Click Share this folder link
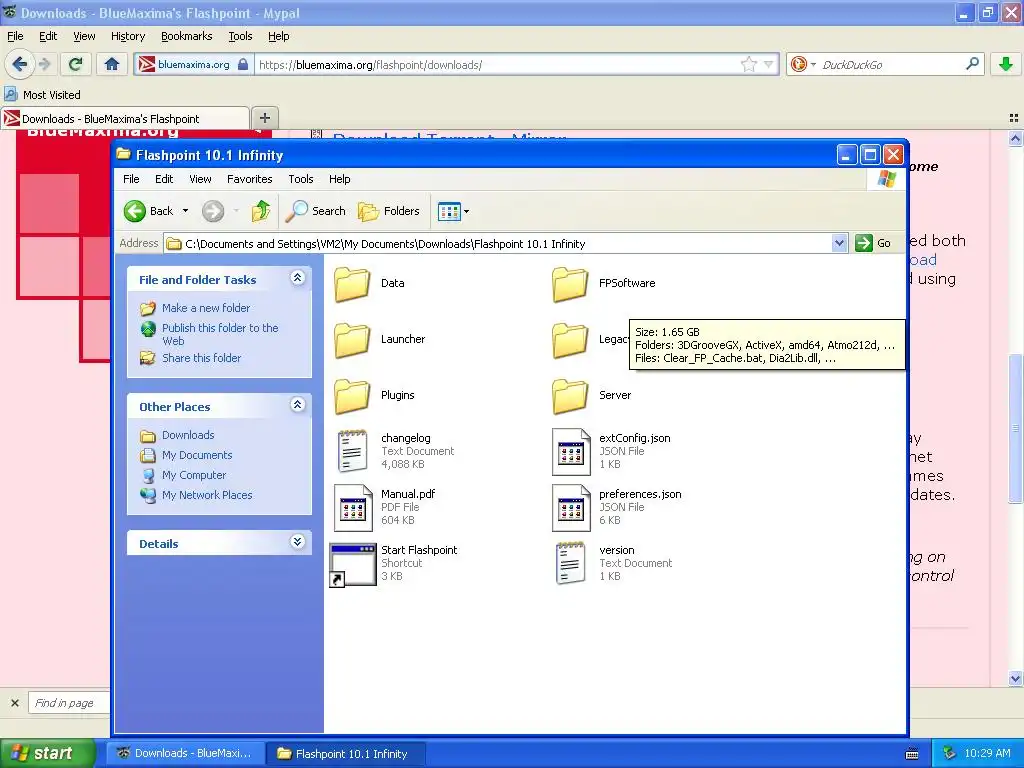 pos(201,358)
